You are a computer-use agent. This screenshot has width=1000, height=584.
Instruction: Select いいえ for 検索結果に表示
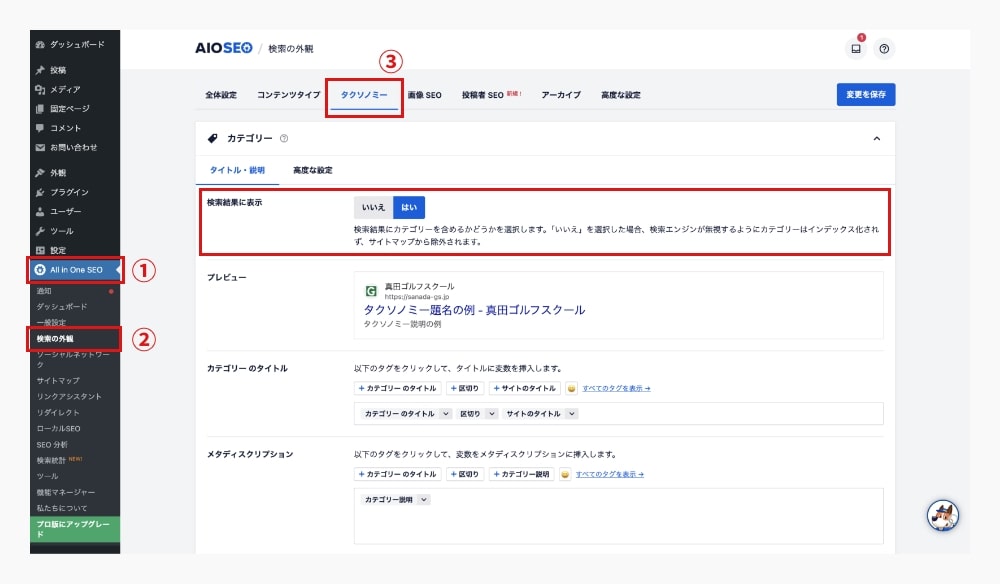pos(375,207)
